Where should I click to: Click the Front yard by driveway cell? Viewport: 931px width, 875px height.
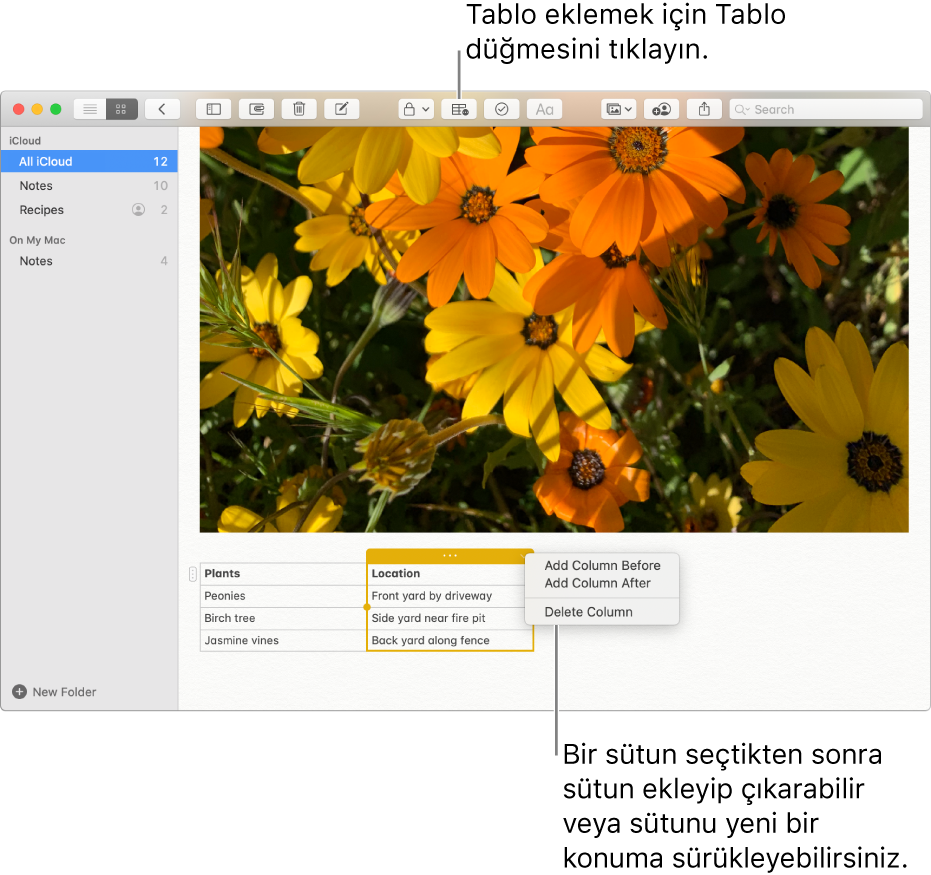coord(449,596)
